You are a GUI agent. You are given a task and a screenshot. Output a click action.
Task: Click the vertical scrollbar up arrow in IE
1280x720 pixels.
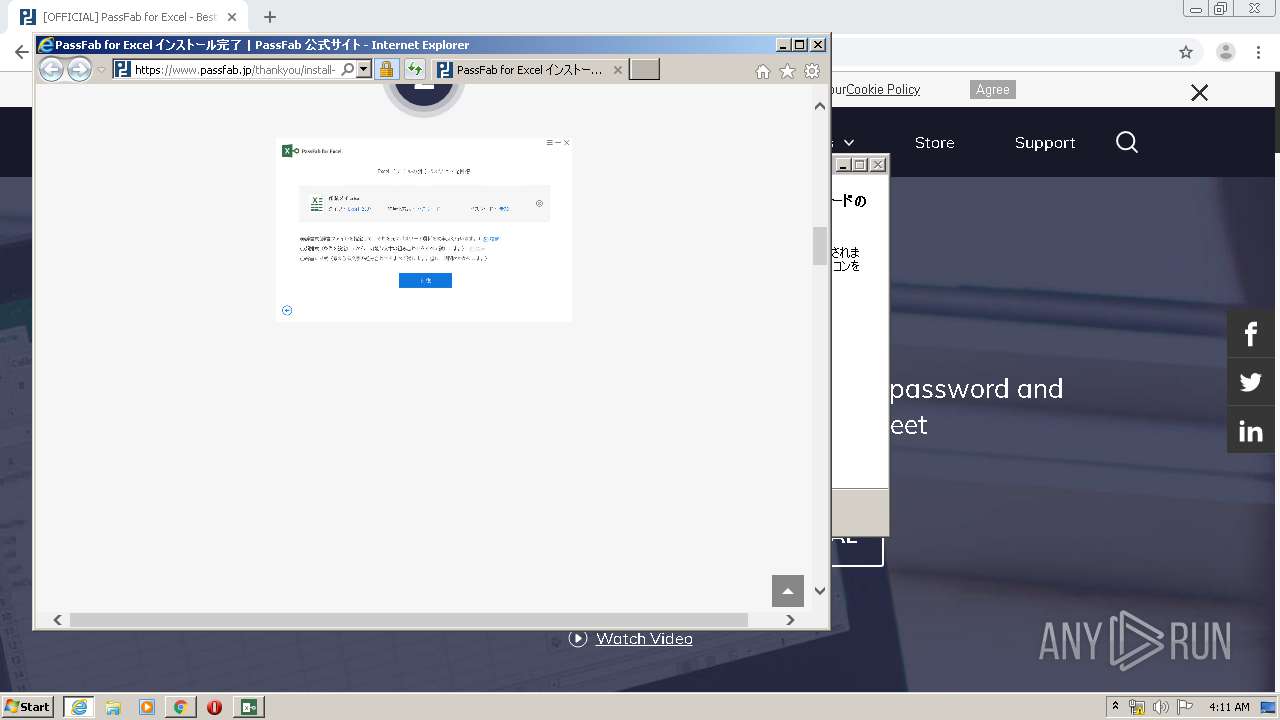point(820,106)
